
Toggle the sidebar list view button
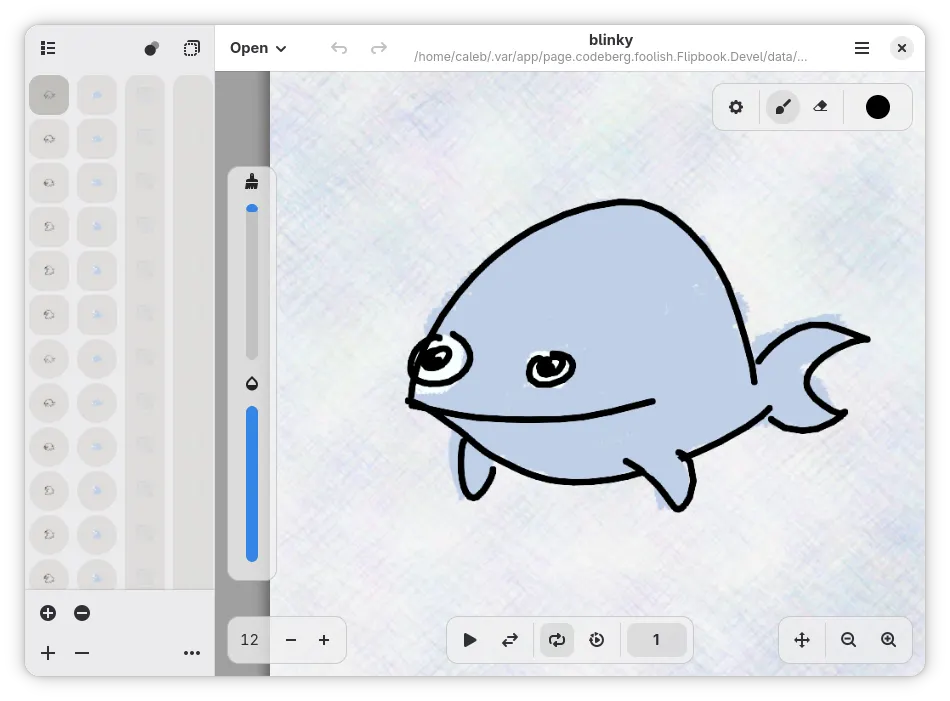tap(48, 48)
